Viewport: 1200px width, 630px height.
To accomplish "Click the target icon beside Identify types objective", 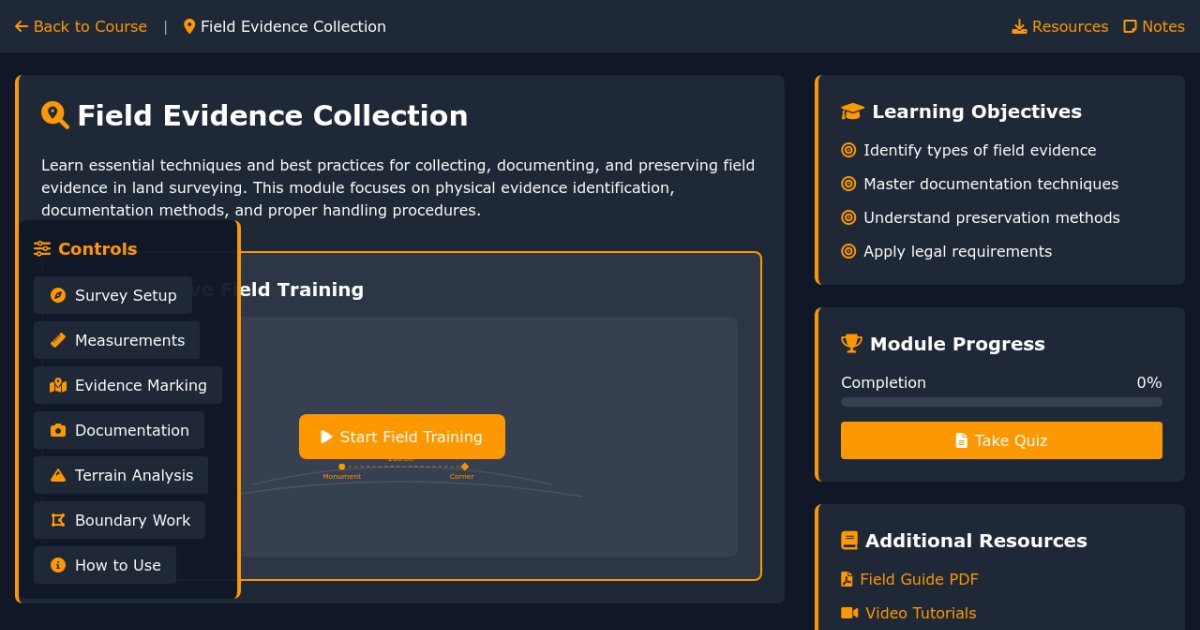I will pos(847,150).
